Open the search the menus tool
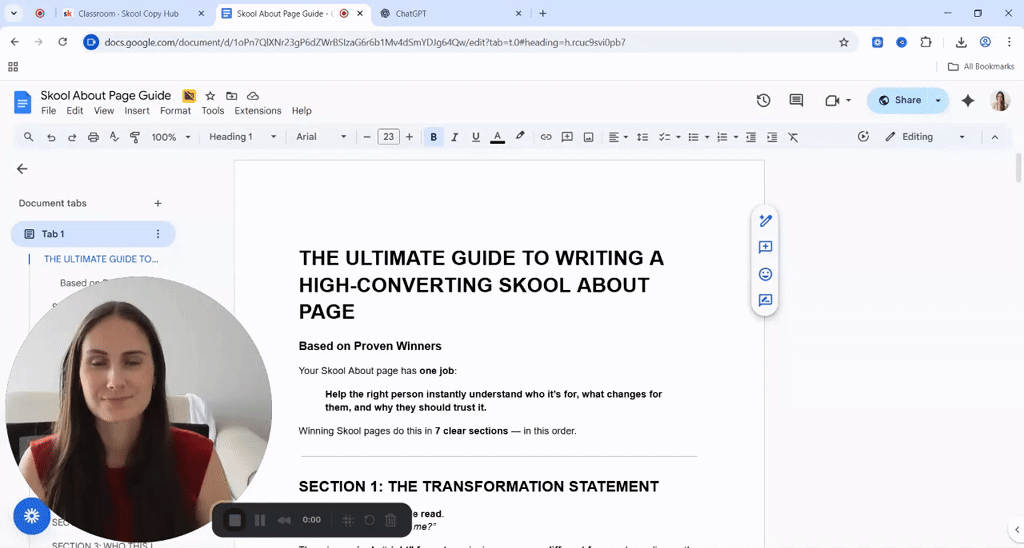This screenshot has height=548, width=1024. 28,137
